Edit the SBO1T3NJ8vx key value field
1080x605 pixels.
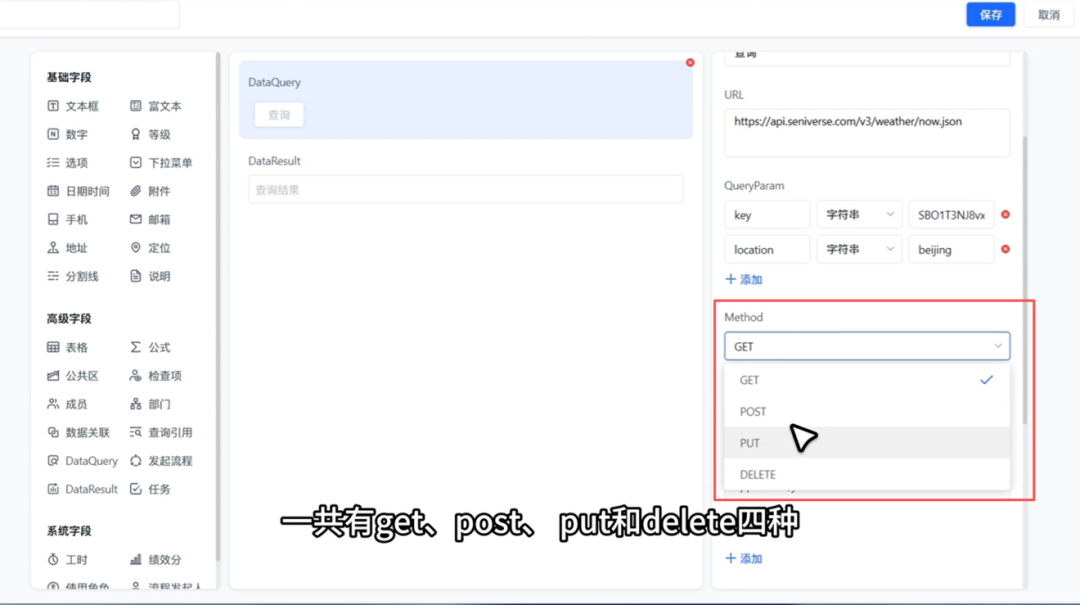pos(951,214)
